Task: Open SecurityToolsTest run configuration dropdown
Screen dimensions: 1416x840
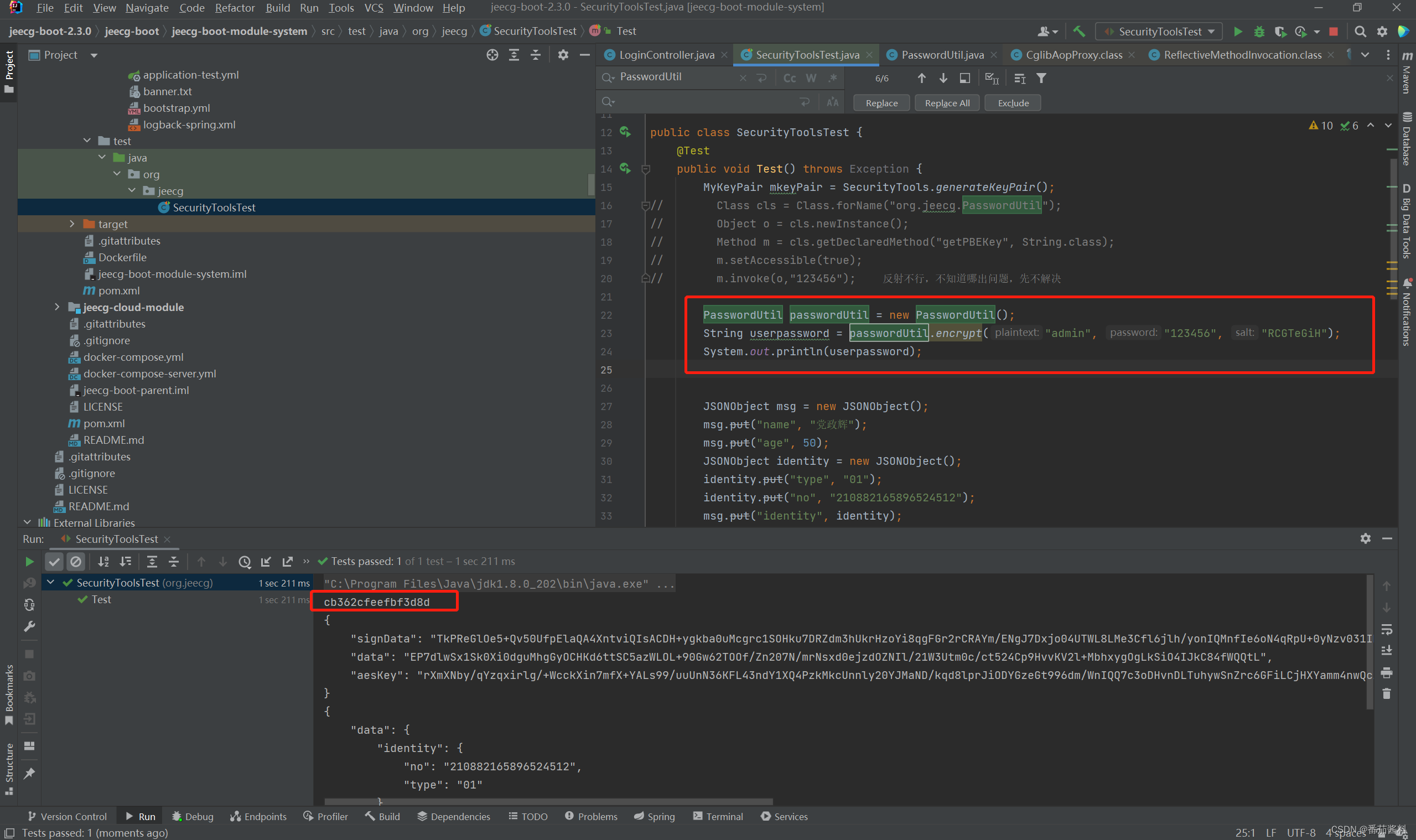Action: point(1159,32)
